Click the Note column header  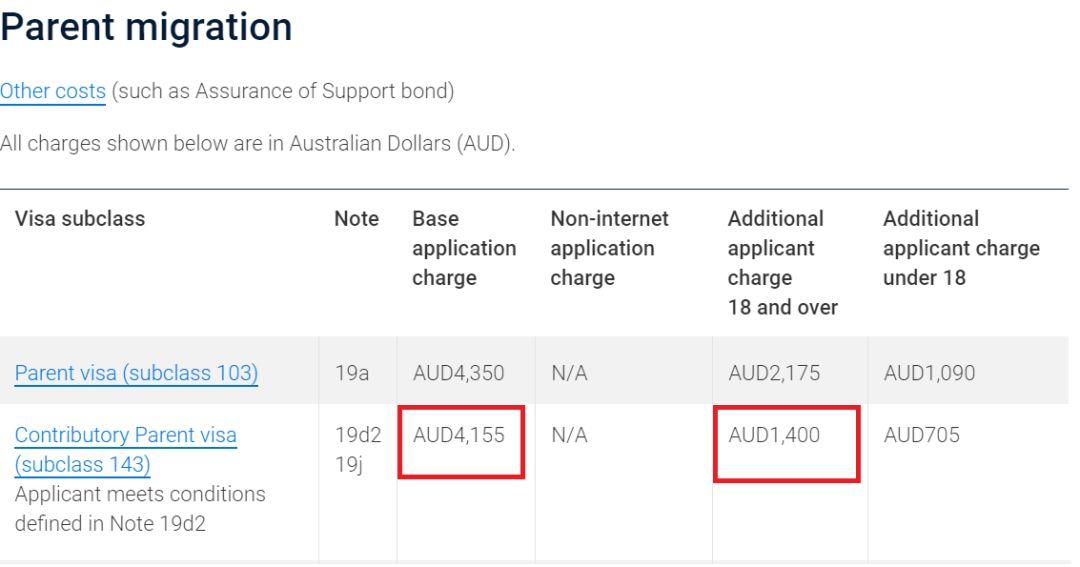357,218
